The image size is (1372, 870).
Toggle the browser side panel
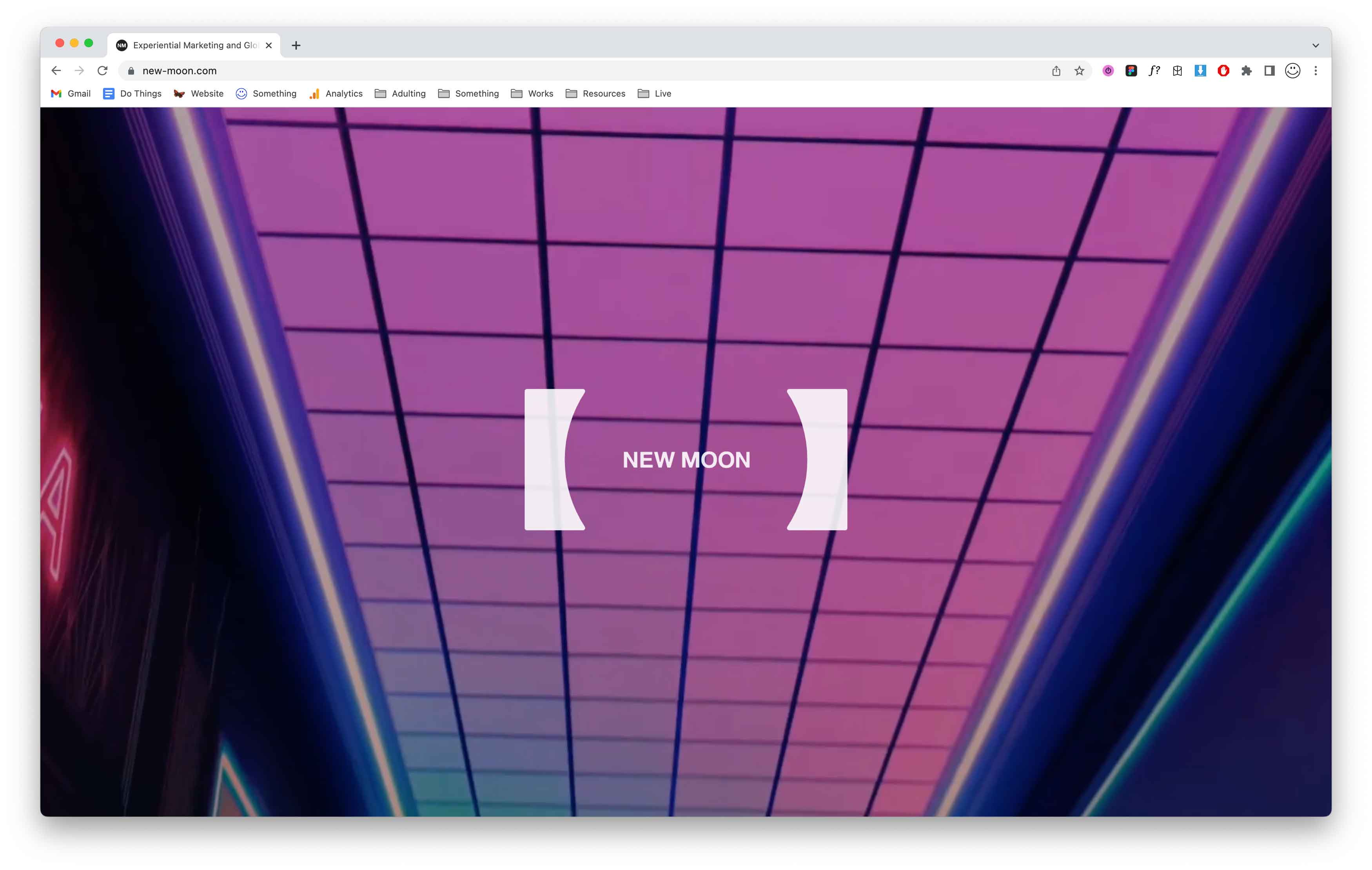[x=1269, y=71]
